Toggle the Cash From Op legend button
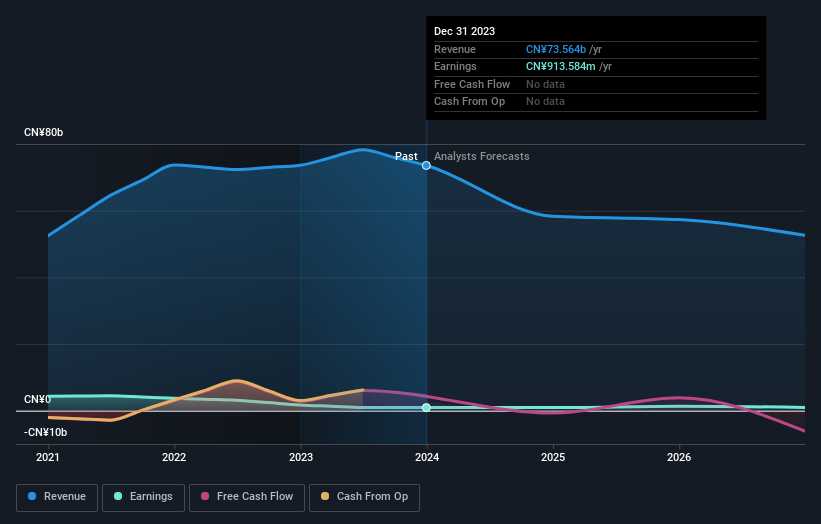The width and height of the screenshot is (821, 524). pos(364,497)
